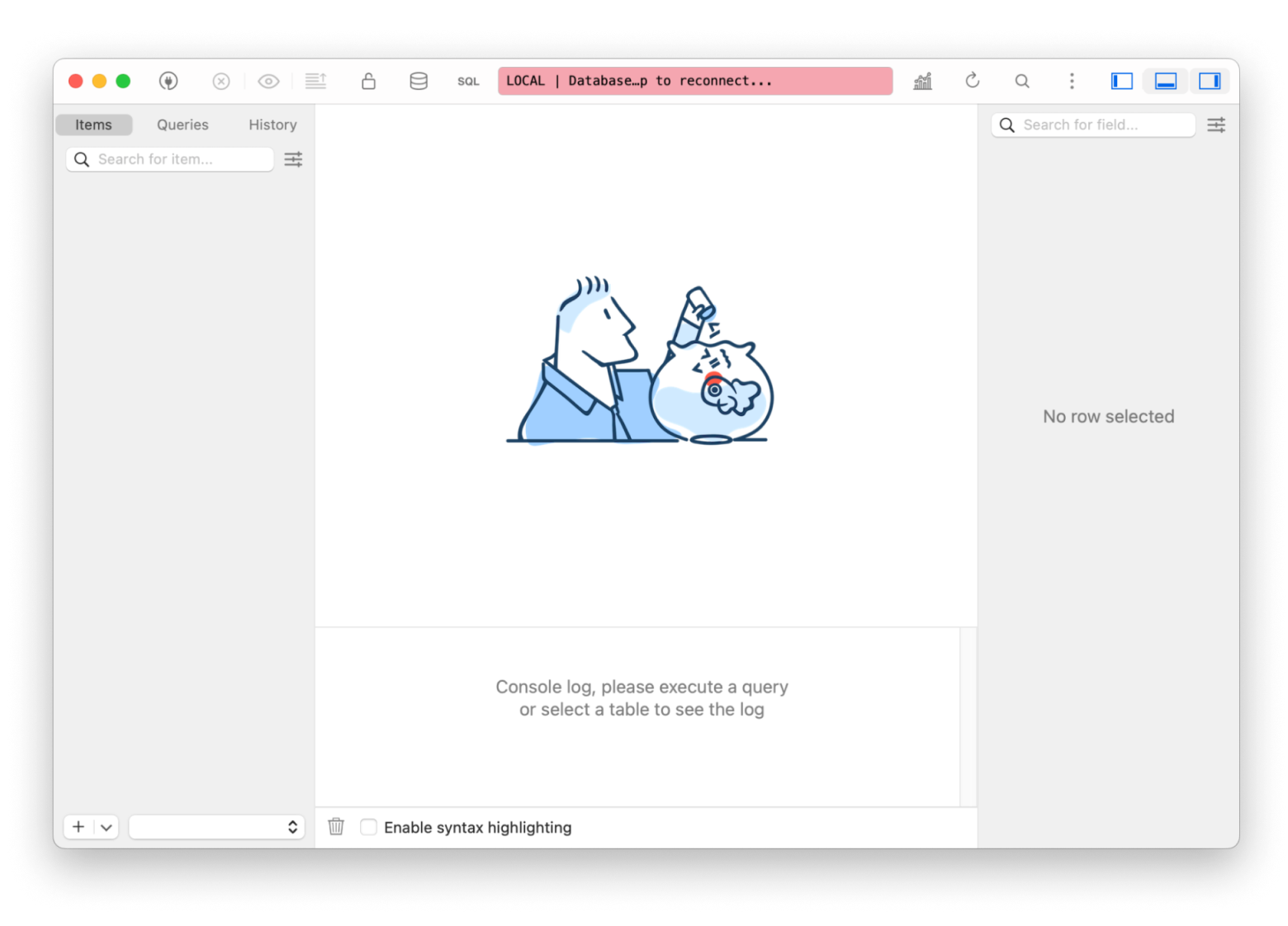The height and width of the screenshot is (926, 1288).
Task: Open the SQL query editor button
Action: (x=468, y=81)
